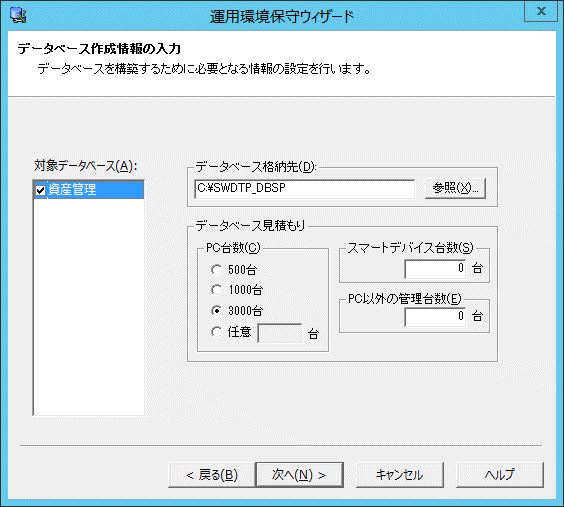The height and width of the screenshot is (507, 564).
Task: Click the wizard application icon in title bar
Action: click(x=18, y=15)
